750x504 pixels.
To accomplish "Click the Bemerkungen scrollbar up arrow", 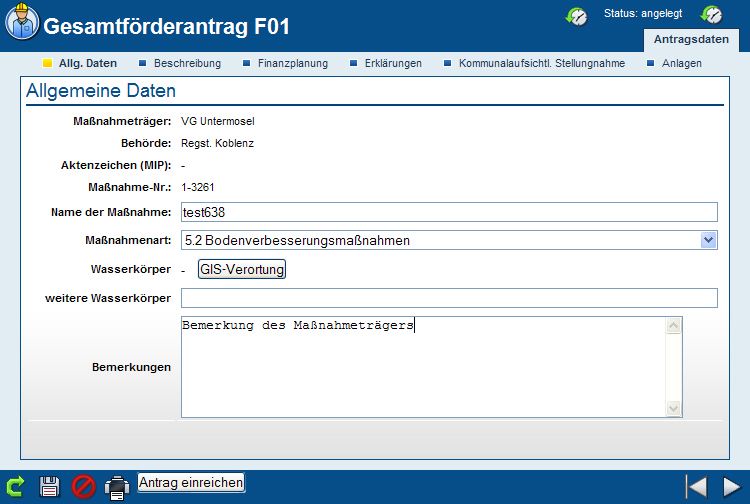I will pos(673,326).
